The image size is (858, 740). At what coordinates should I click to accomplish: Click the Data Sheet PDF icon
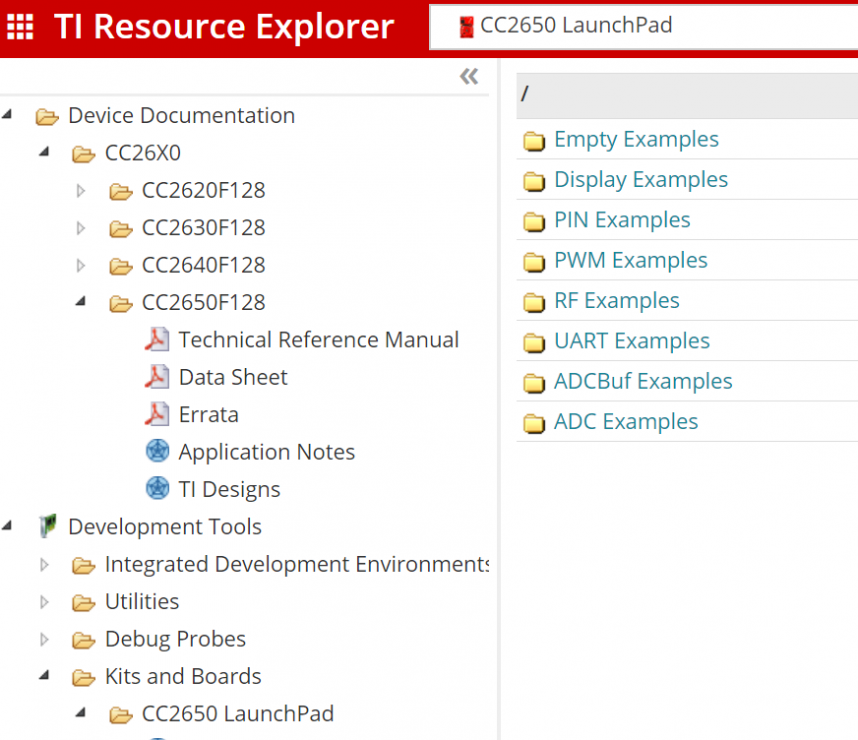(157, 377)
